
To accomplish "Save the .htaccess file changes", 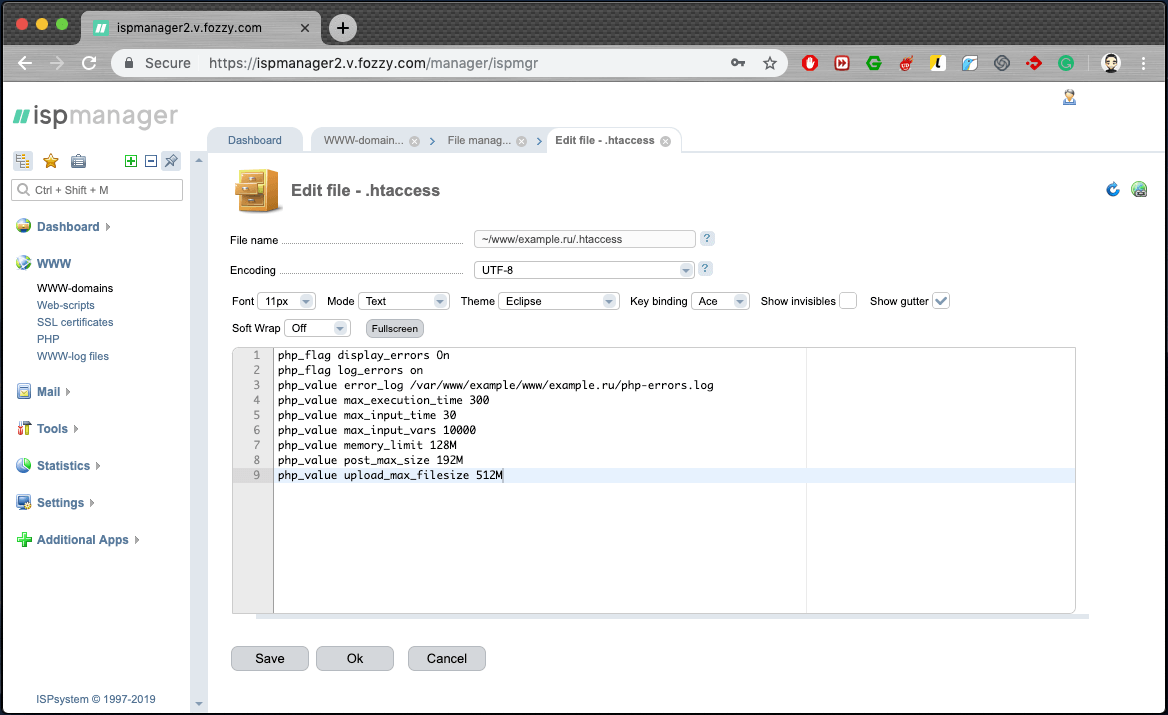I will pyautogui.click(x=269, y=658).
